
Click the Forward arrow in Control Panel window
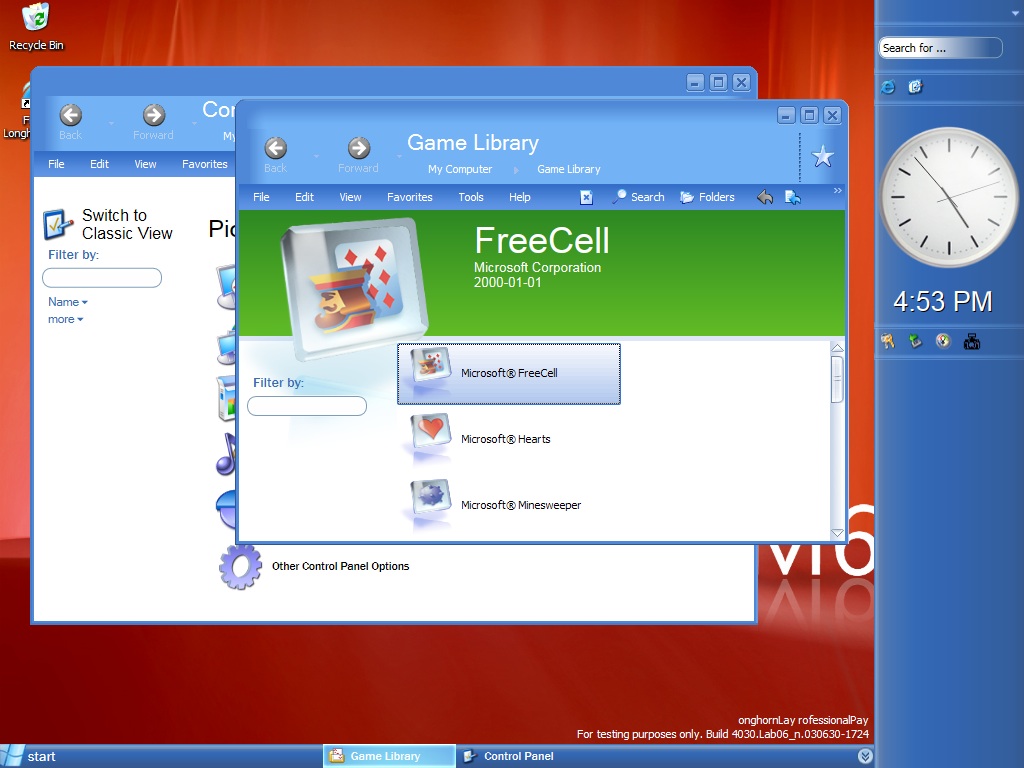pyautogui.click(x=153, y=115)
